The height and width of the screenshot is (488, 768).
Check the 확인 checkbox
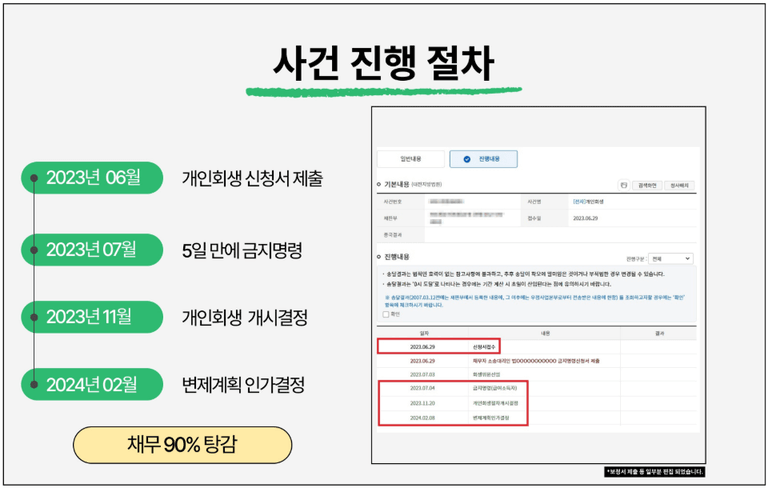pyautogui.click(x=387, y=313)
